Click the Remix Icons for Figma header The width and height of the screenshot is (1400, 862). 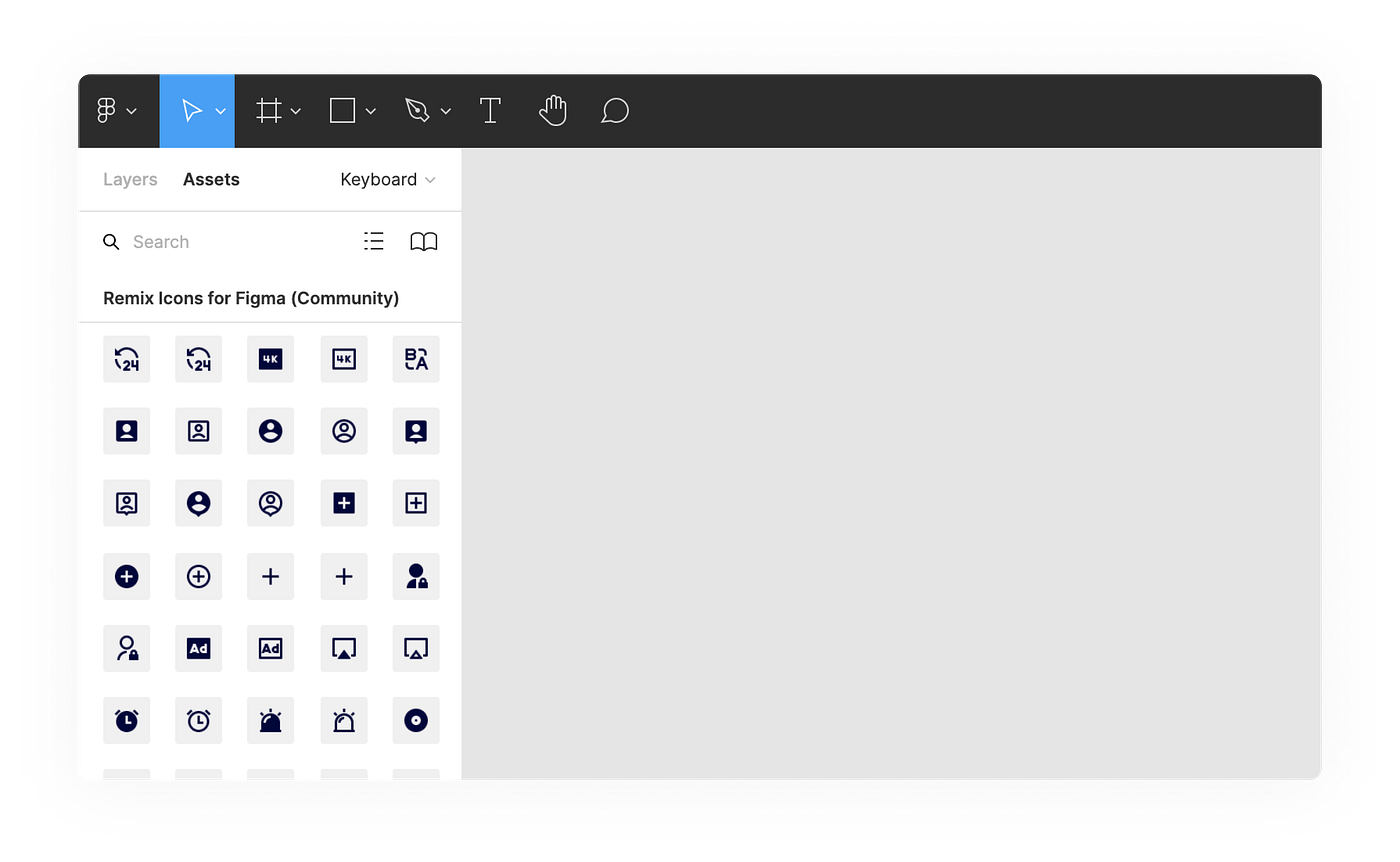tap(251, 298)
